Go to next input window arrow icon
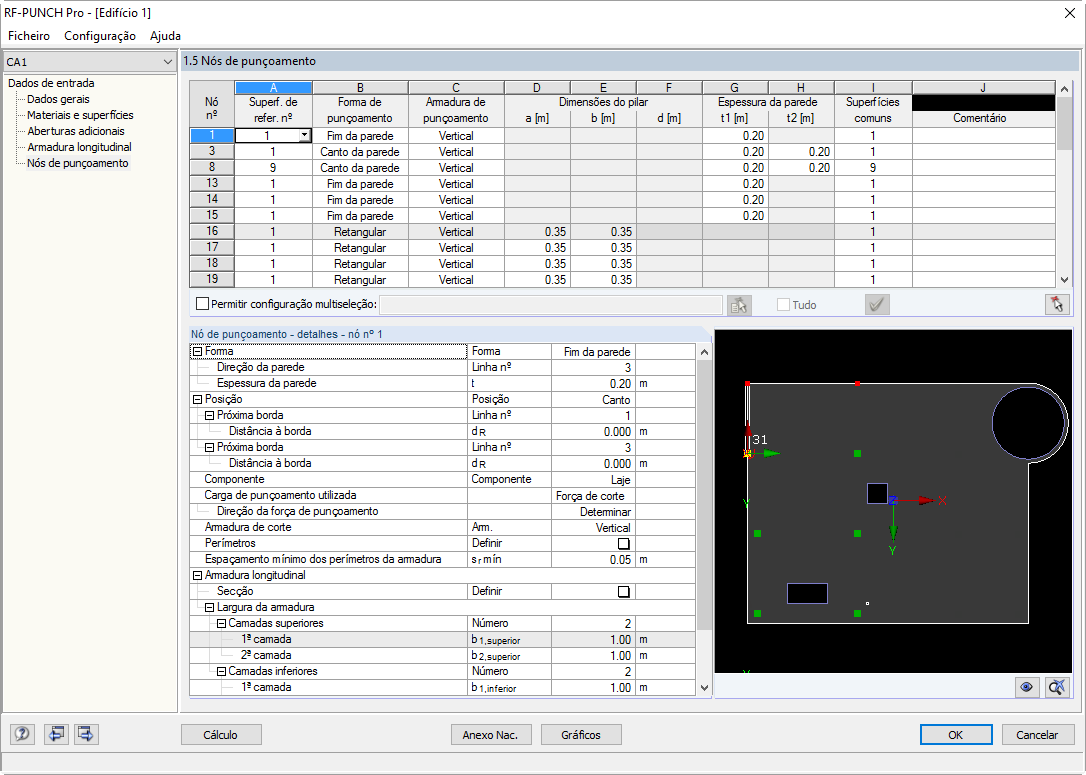The height and width of the screenshot is (775, 1086). coord(86,734)
